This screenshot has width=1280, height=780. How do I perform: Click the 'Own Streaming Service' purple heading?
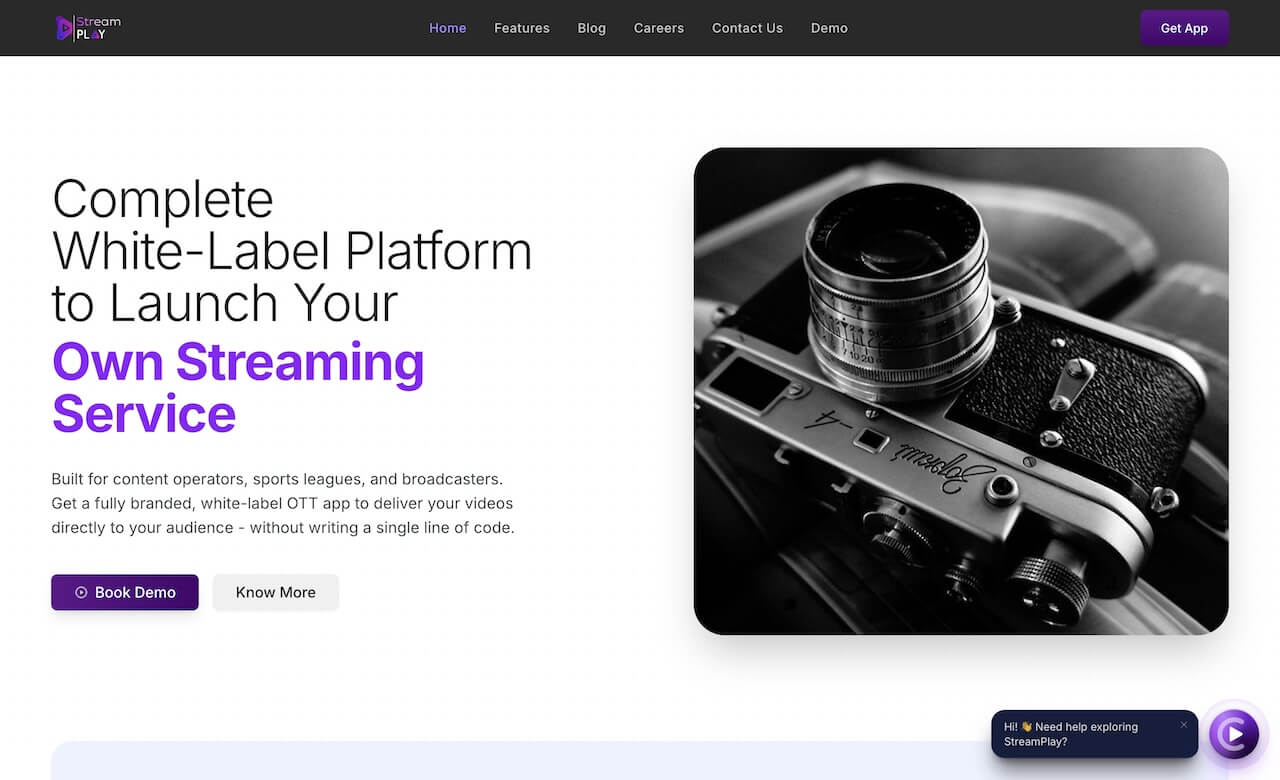pyautogui.click(x=238, y=388)
